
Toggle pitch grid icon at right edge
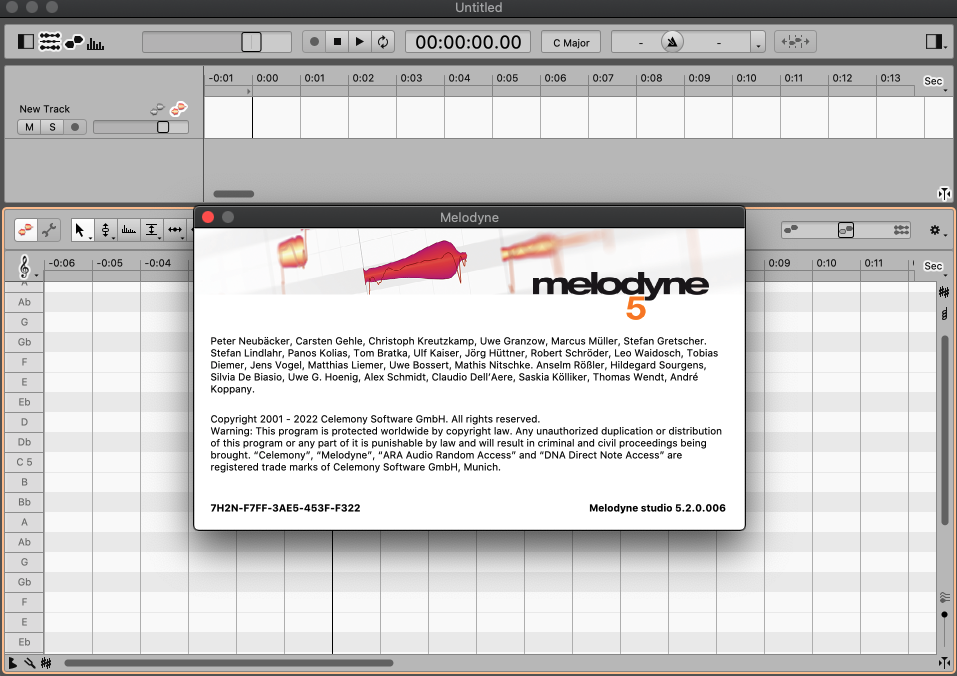tap(944, 292)
